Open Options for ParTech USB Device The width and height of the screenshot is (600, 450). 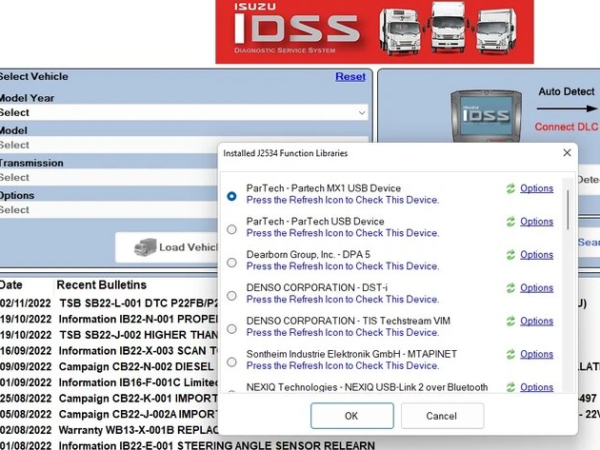pos(536,222)
